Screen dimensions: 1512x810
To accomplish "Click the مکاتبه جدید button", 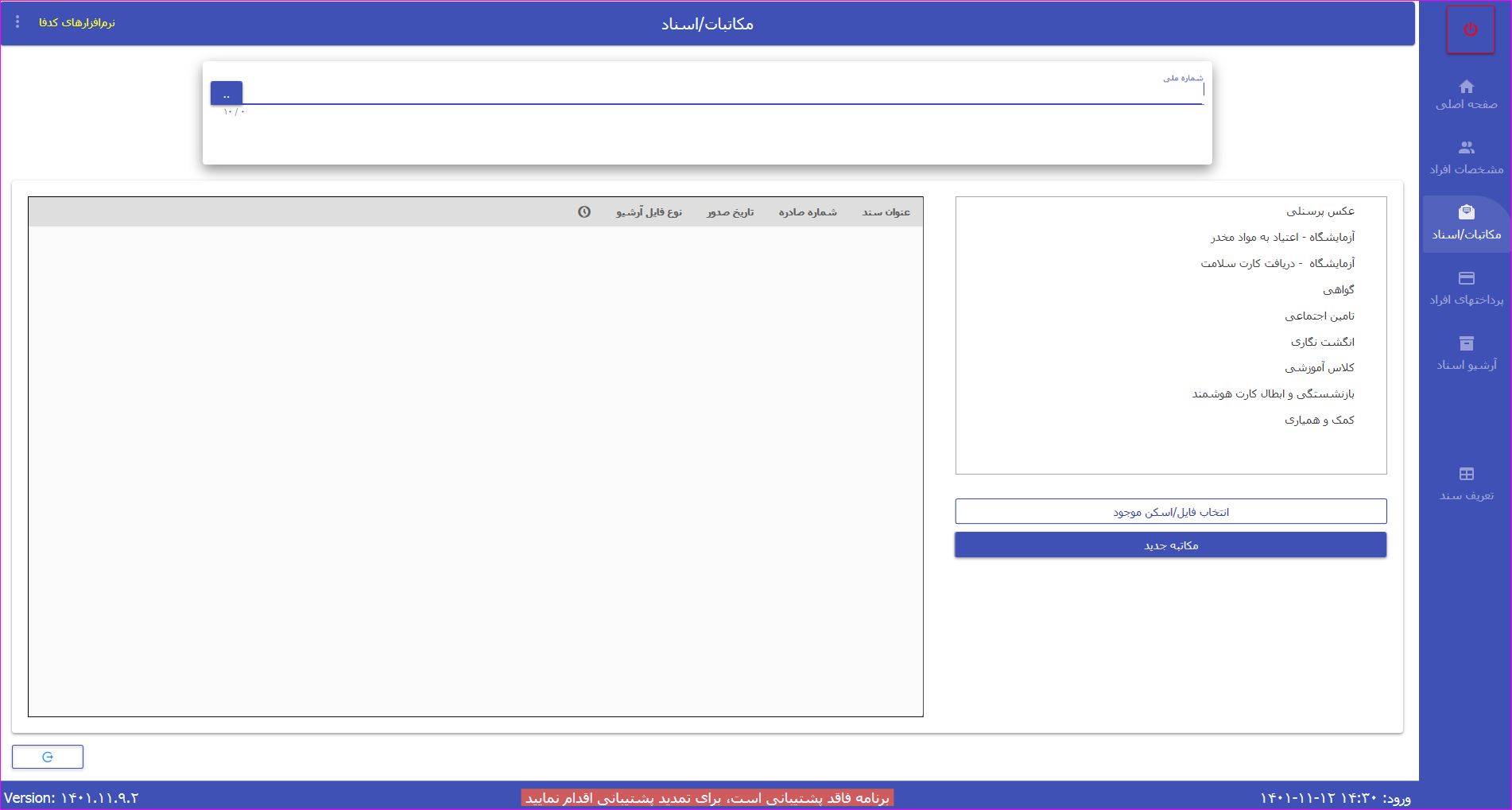I will [1170, 545].
